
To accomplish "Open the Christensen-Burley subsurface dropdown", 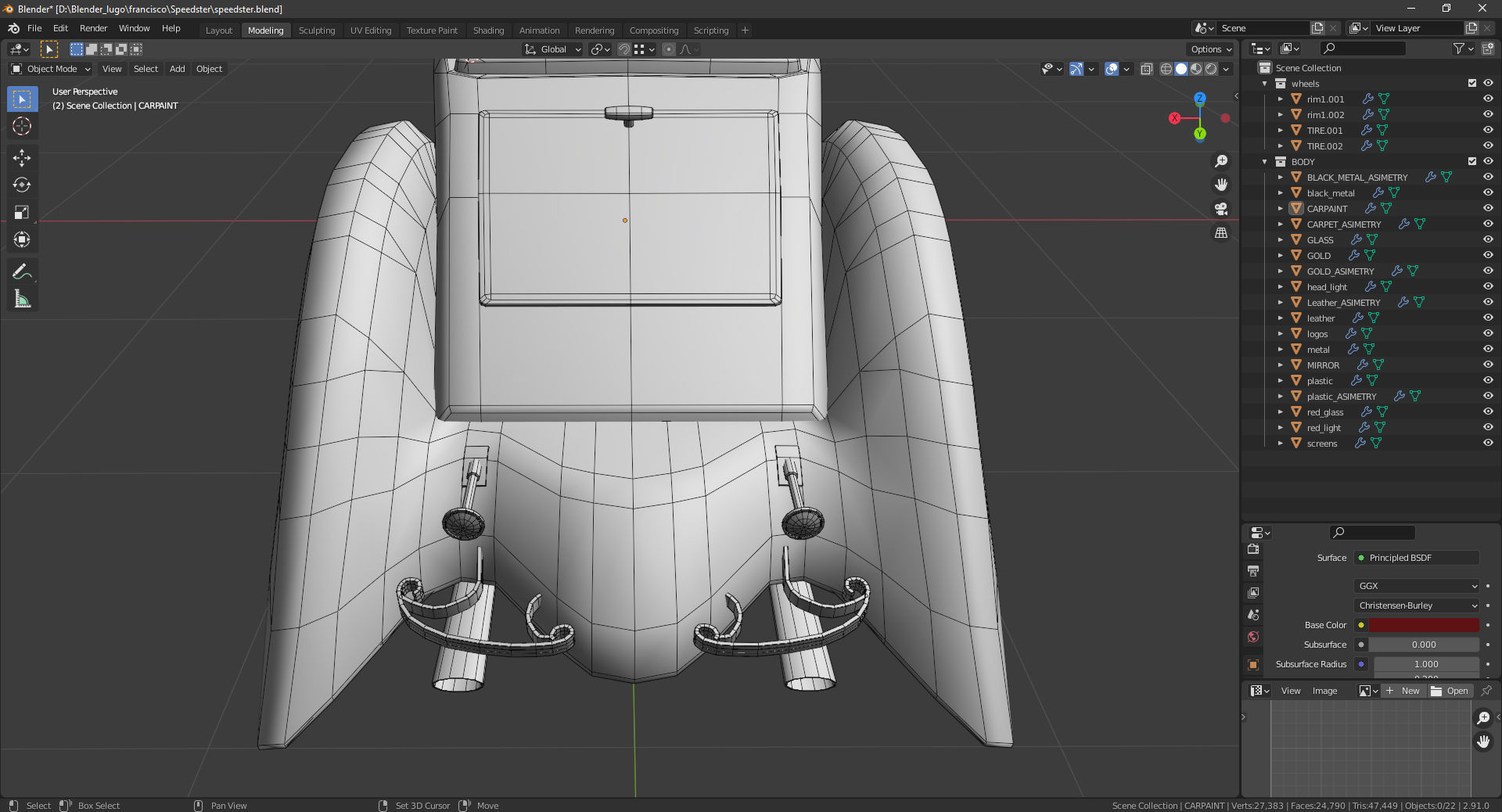I will [1417, 605].
